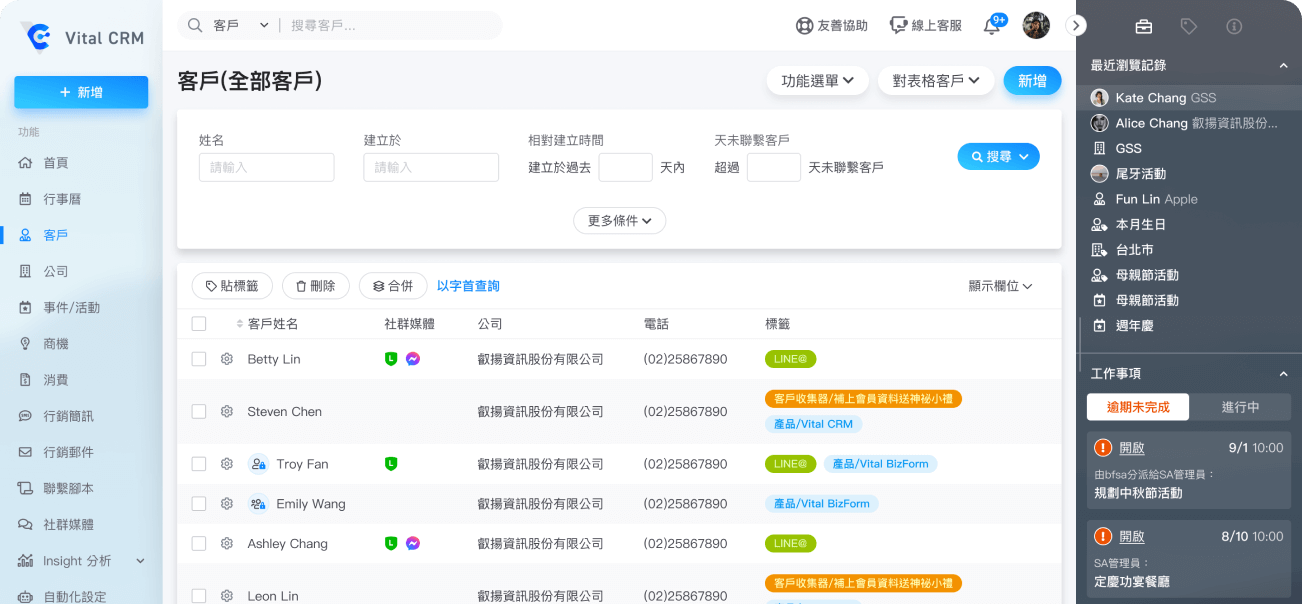Open the tag icon in right panel
This screenshot has width=1302, height=604.
coord(1188,27)
